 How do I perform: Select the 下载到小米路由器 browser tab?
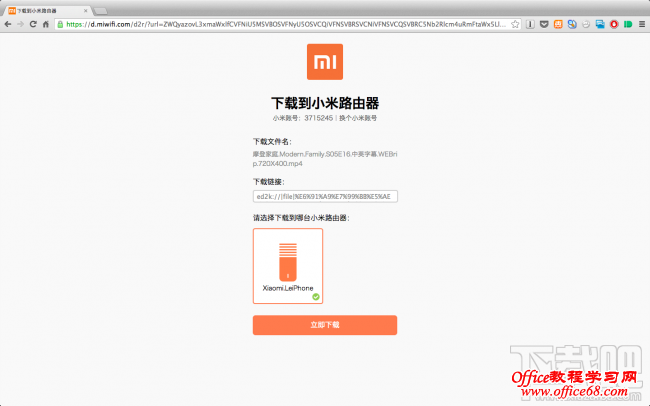(48, 11)
